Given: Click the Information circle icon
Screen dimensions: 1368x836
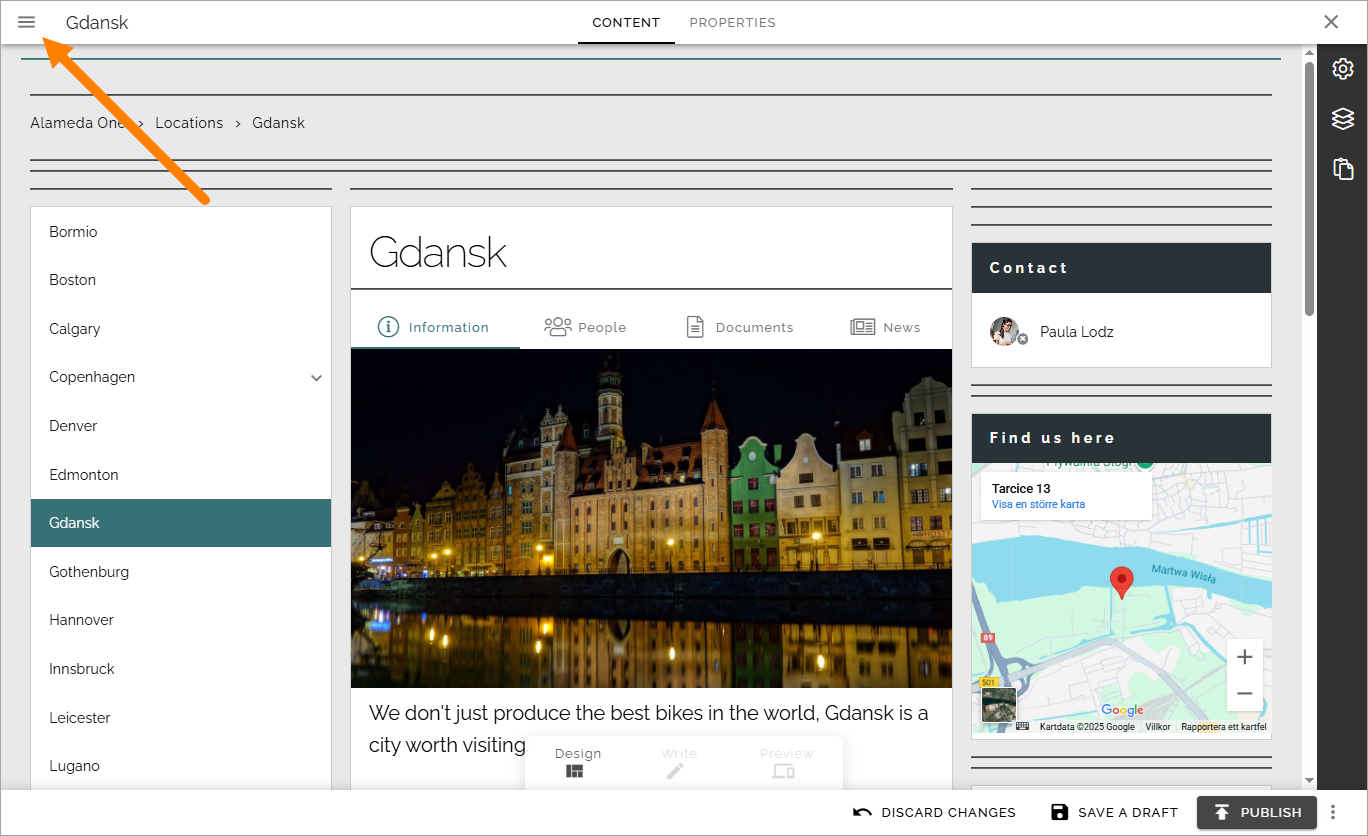Looking at the screenshot, I should pos(388,327).
